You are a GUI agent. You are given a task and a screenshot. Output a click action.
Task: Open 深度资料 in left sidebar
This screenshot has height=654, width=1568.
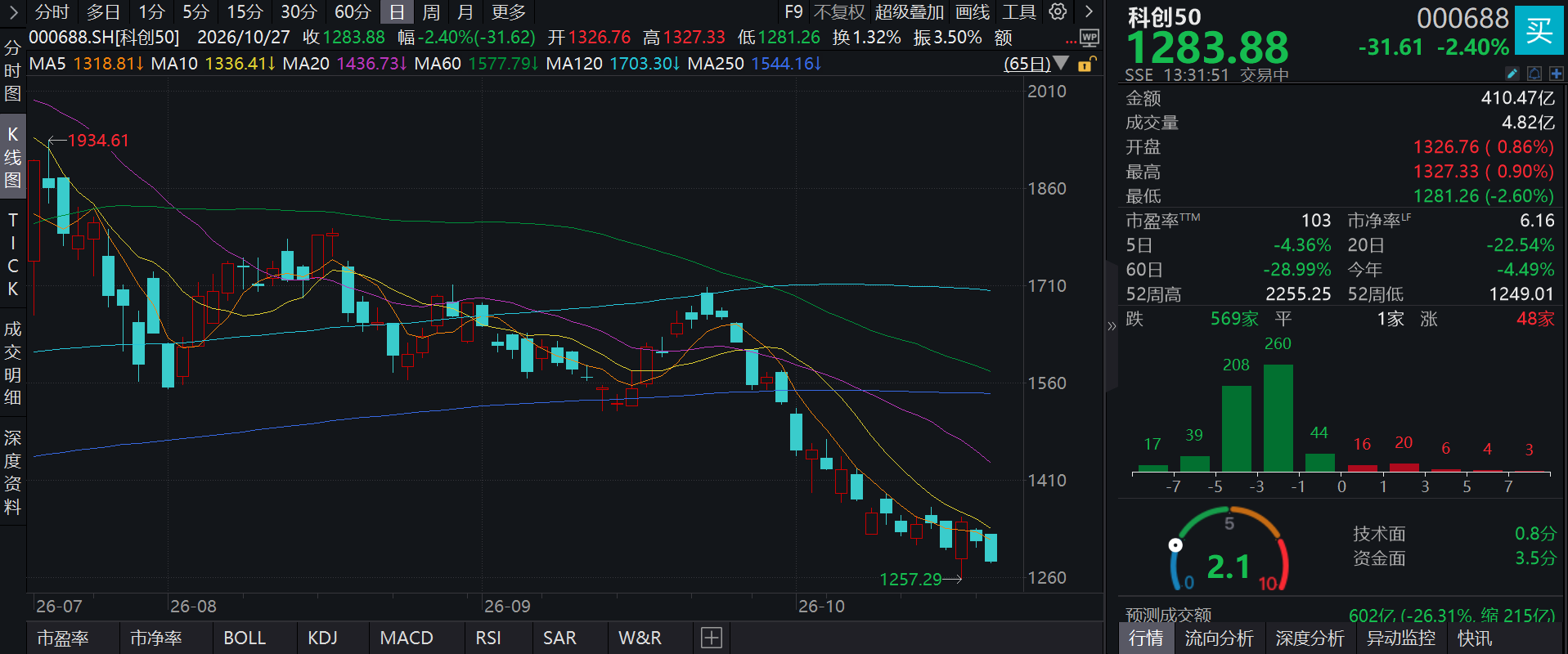pos(12,473)
